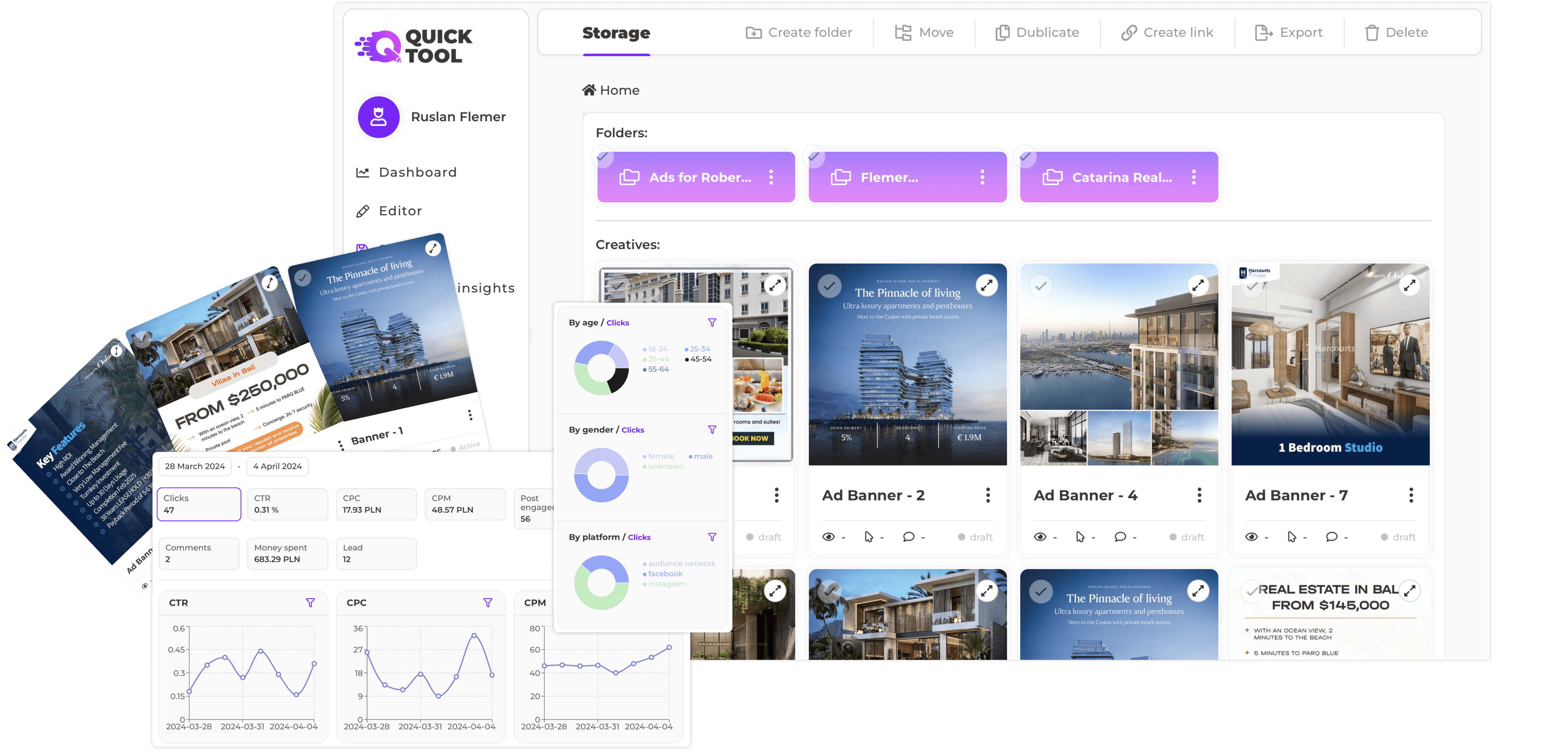Click the Dublicate toolbar button
The image size is (1568, 751).
[x=1037, y=32]
